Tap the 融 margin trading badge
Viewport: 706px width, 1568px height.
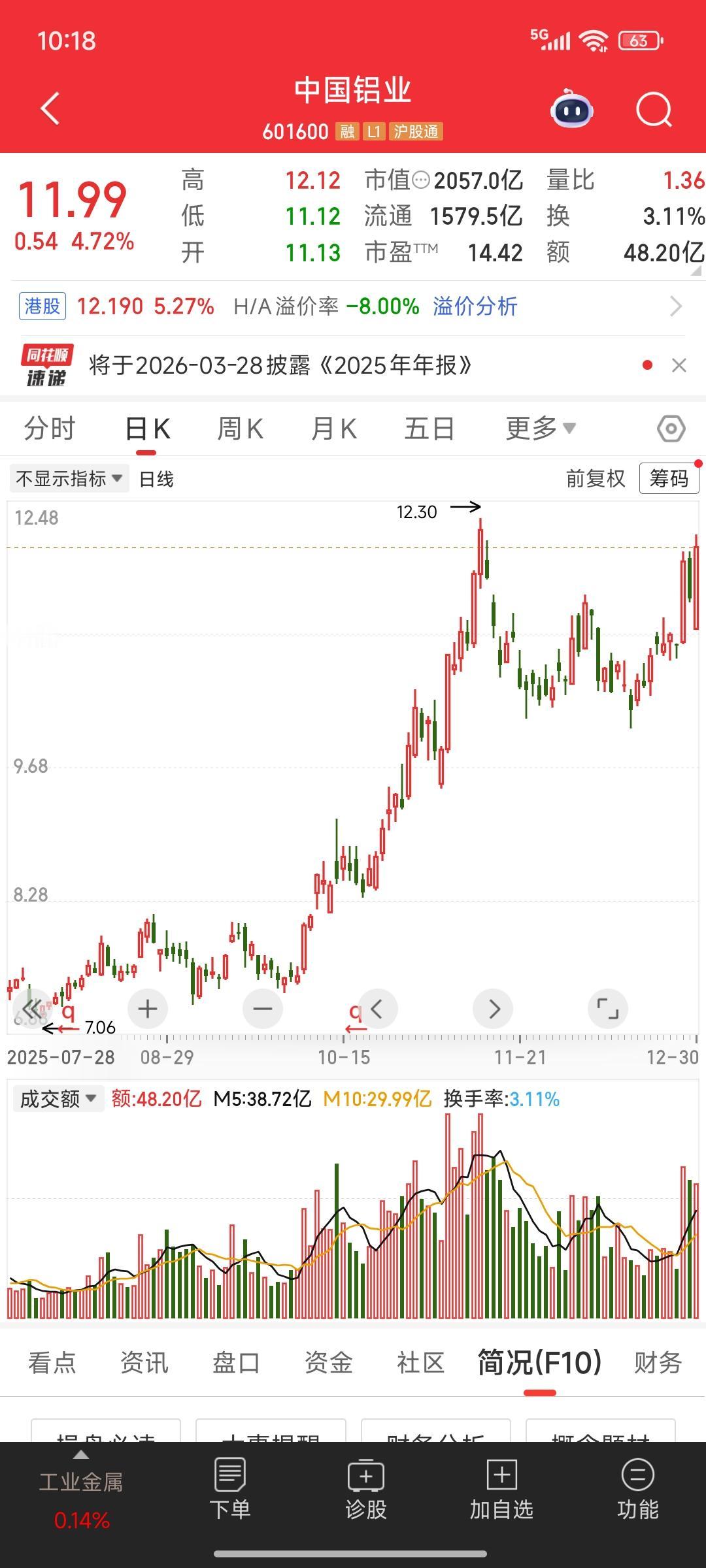(x=347, y=132)
